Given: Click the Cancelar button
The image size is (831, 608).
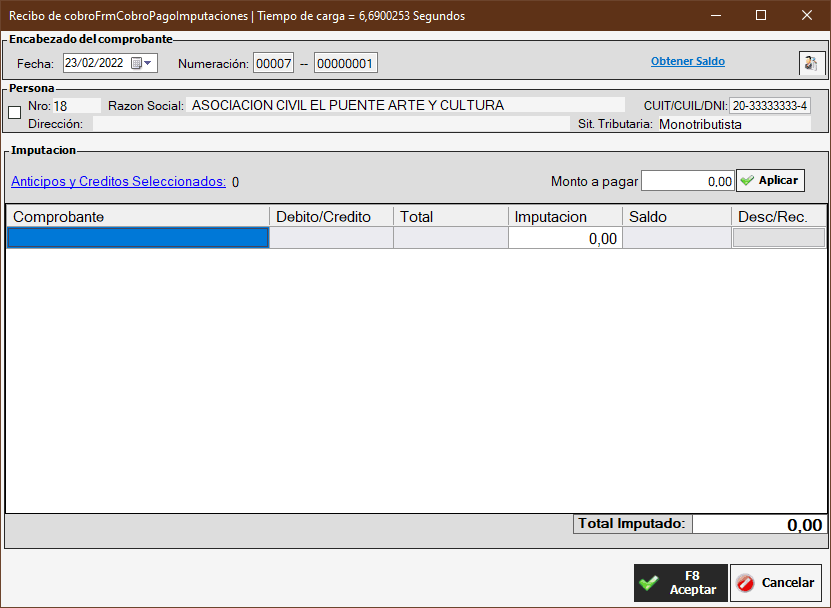Looking at the screenshot, I should pyautogui.click(x=776, y=583).
